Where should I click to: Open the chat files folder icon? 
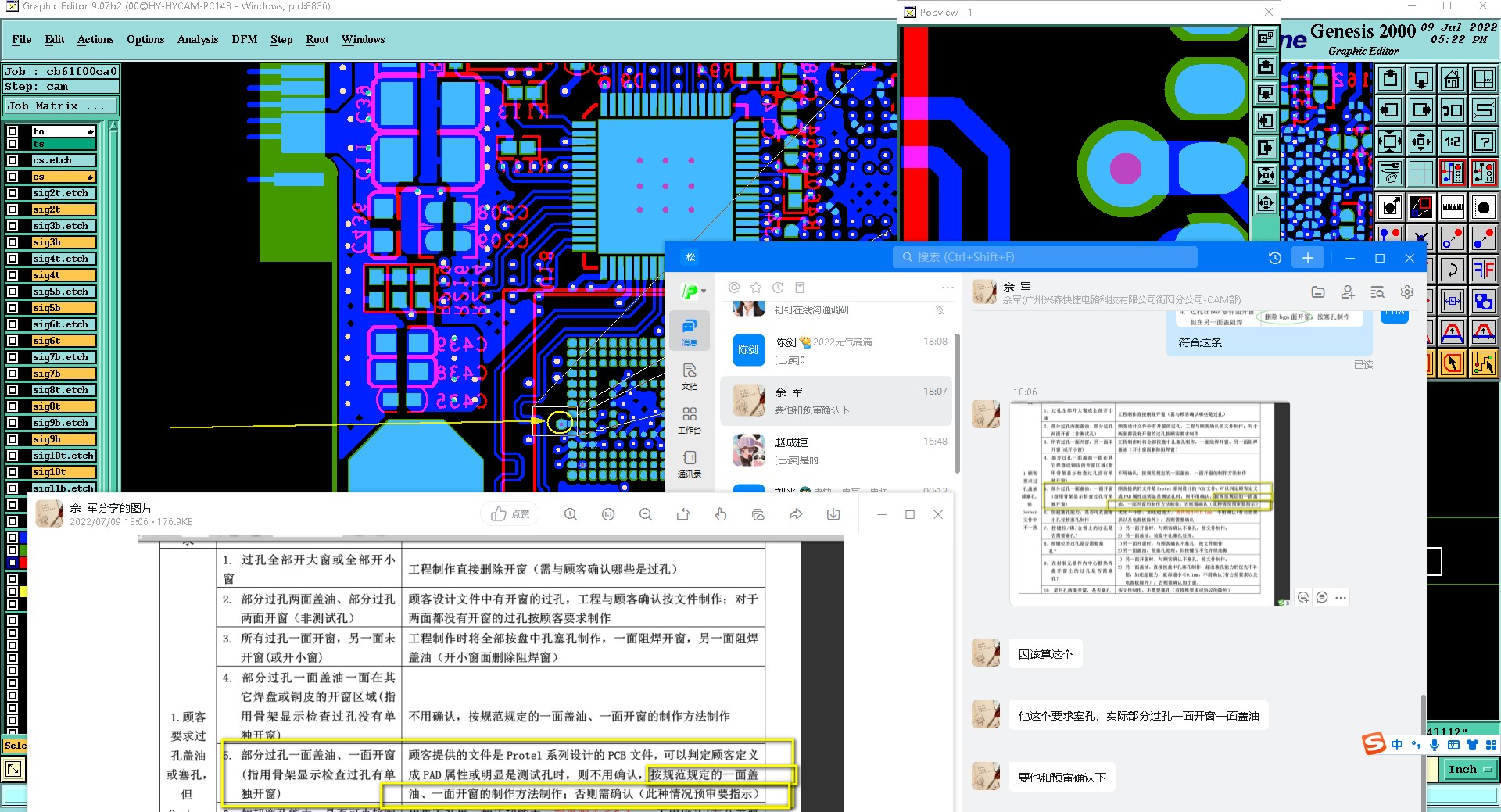pos(1318,292)
